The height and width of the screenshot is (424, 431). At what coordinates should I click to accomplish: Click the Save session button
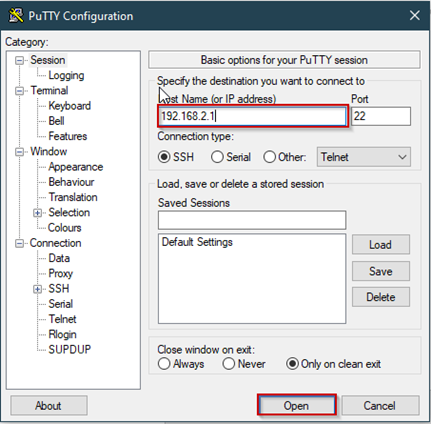pyautogui.click(x=381, y=271)
